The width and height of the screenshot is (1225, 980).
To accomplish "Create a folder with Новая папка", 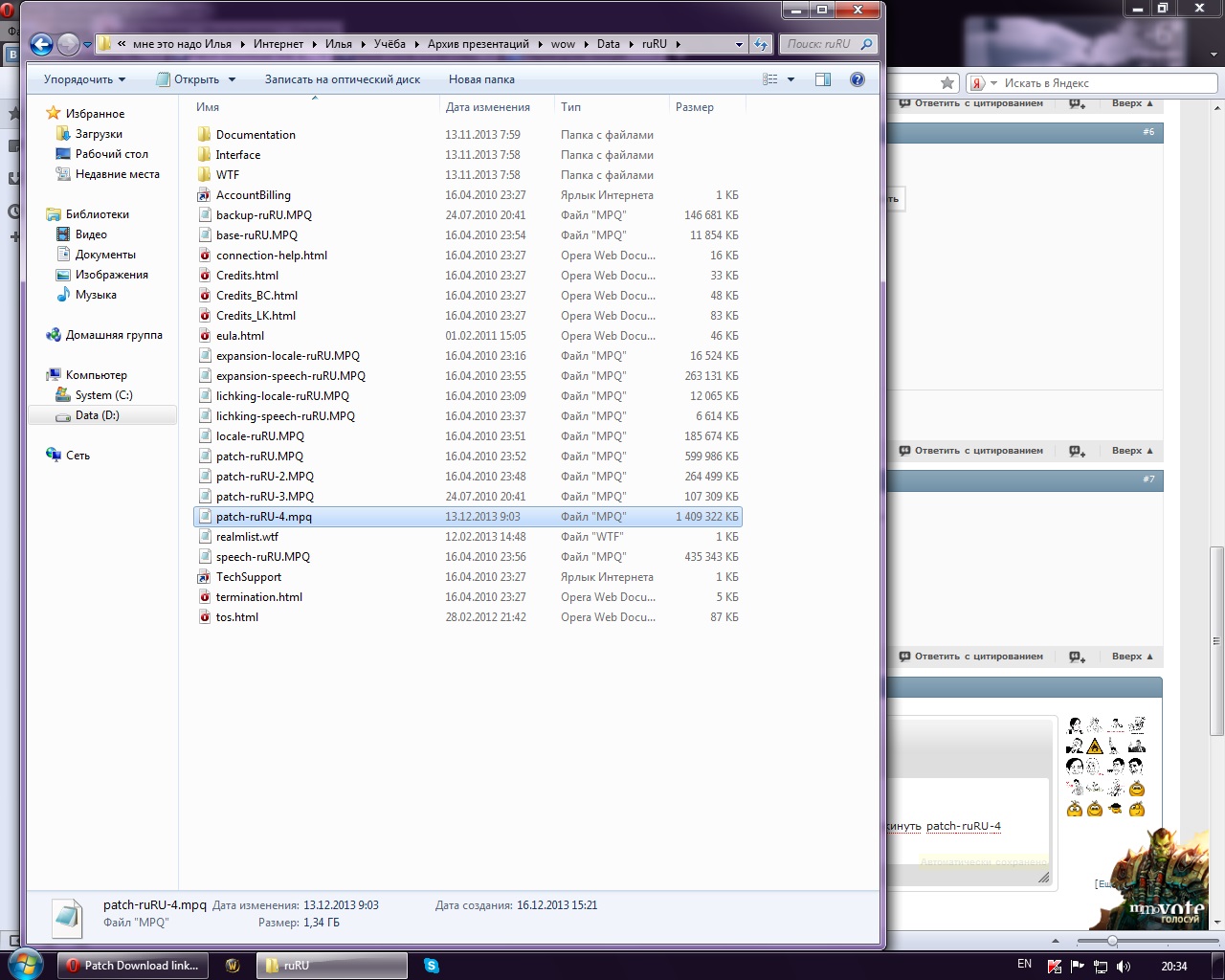I will click(481, 79).
